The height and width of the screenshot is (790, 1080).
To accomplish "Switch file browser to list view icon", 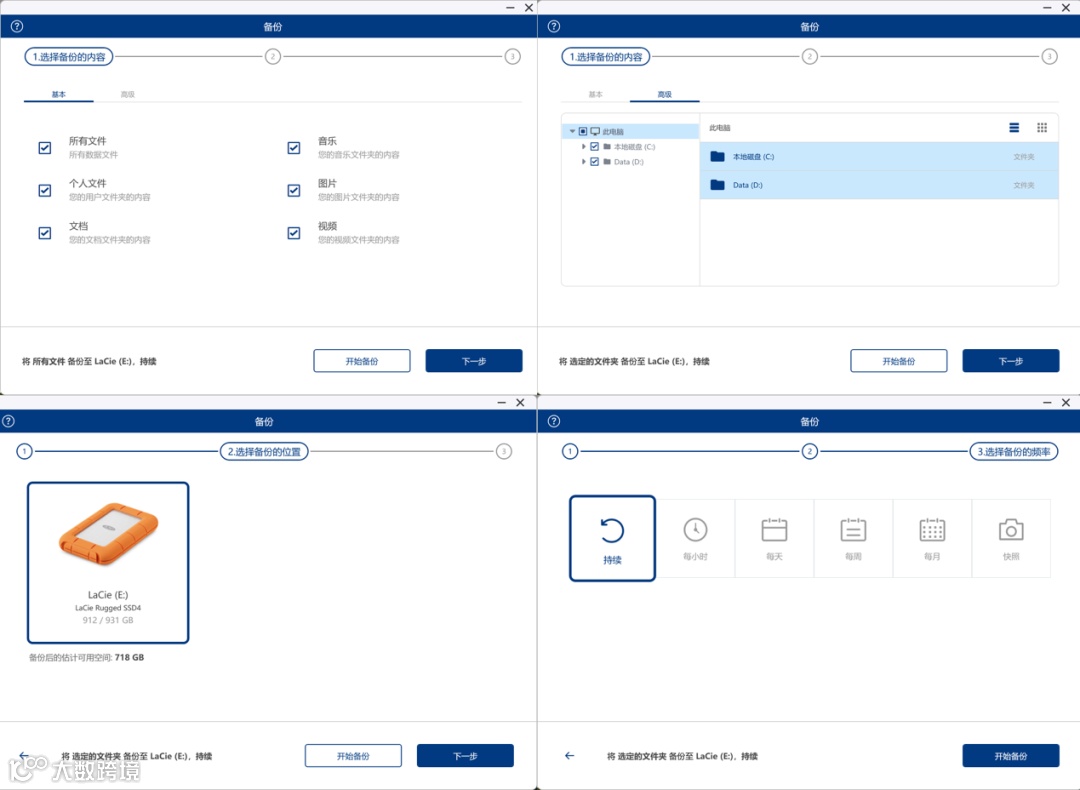I will coord(1014,127).
